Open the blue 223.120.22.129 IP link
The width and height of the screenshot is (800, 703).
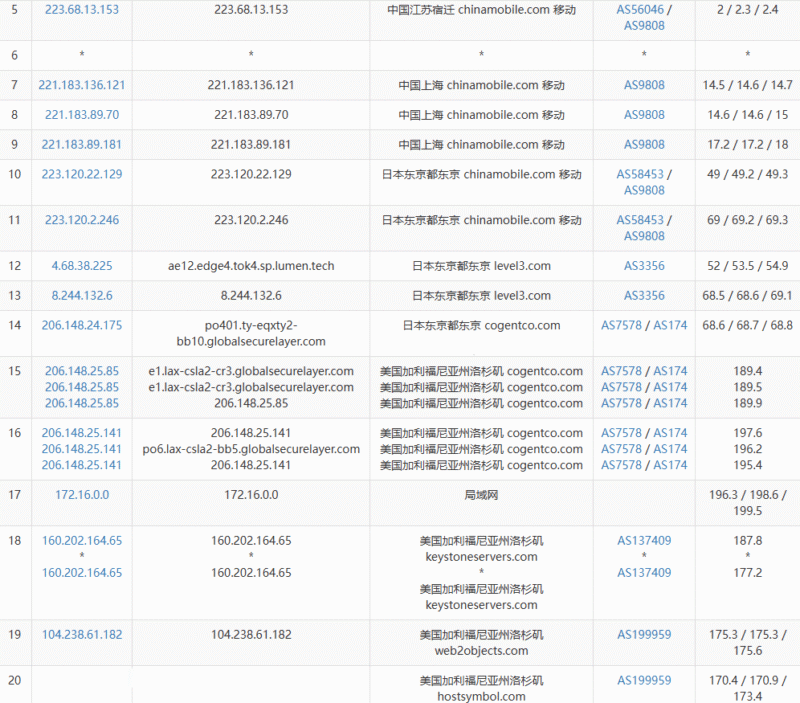point(82,174)
